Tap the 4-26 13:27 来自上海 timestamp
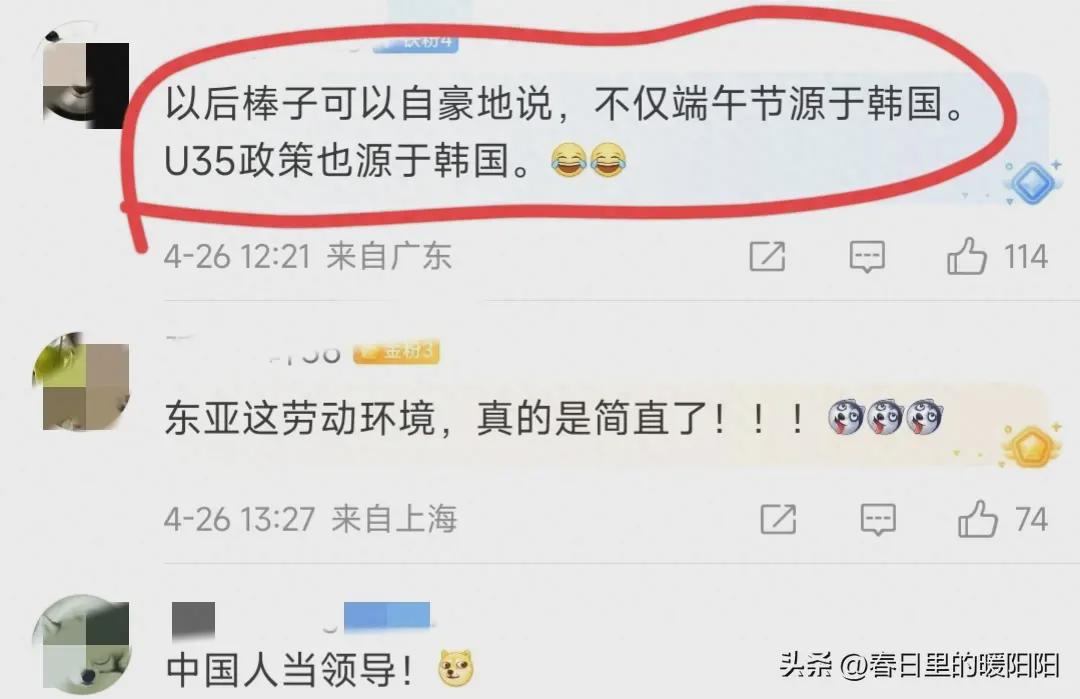Screen dimensions: 1080x699 (x=311, y=519)
